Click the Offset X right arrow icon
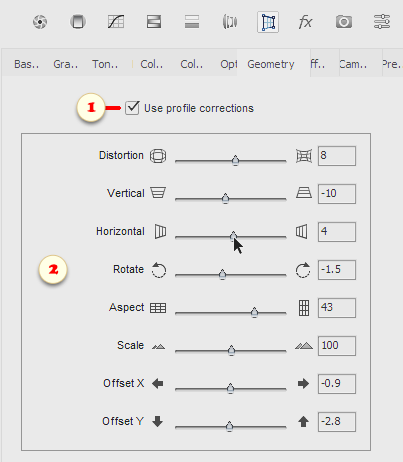 303,384
